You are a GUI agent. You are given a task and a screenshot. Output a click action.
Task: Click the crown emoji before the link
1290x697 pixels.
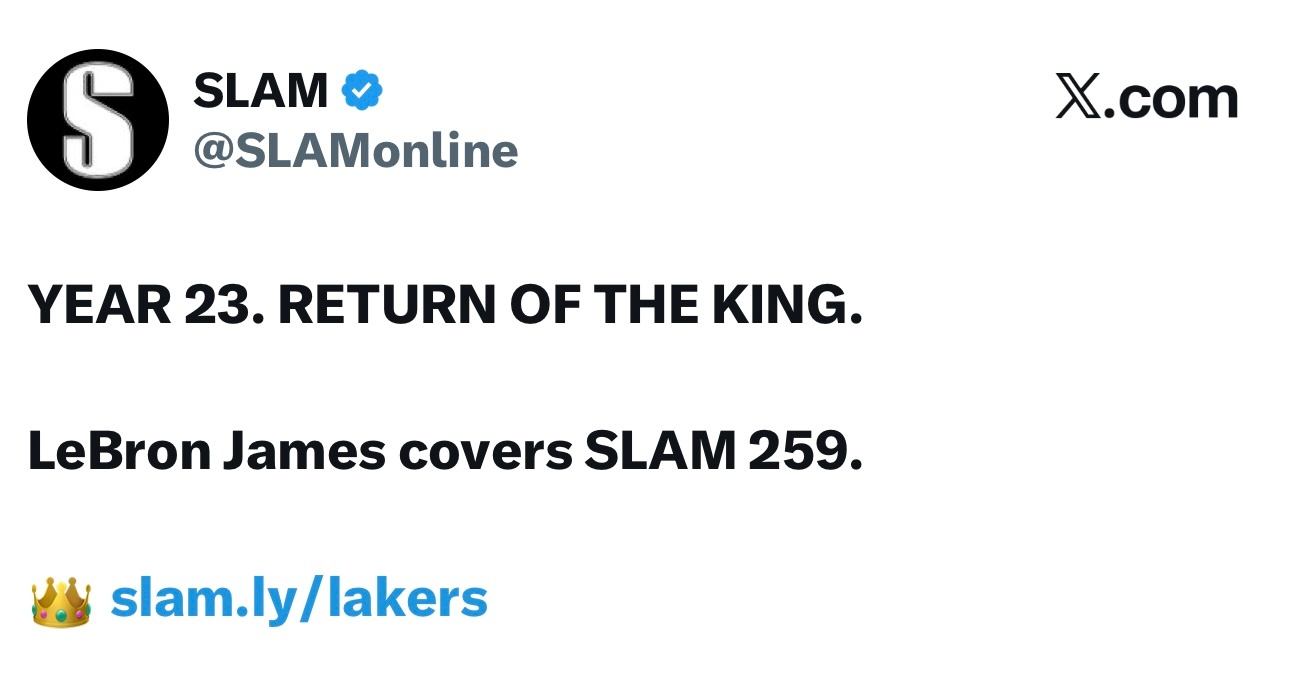tap(61, 600)
